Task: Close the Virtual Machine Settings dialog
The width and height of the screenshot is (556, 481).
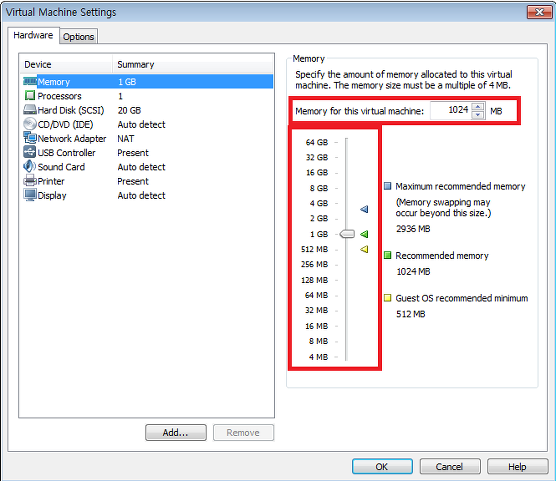Action: tap(539, 12)
